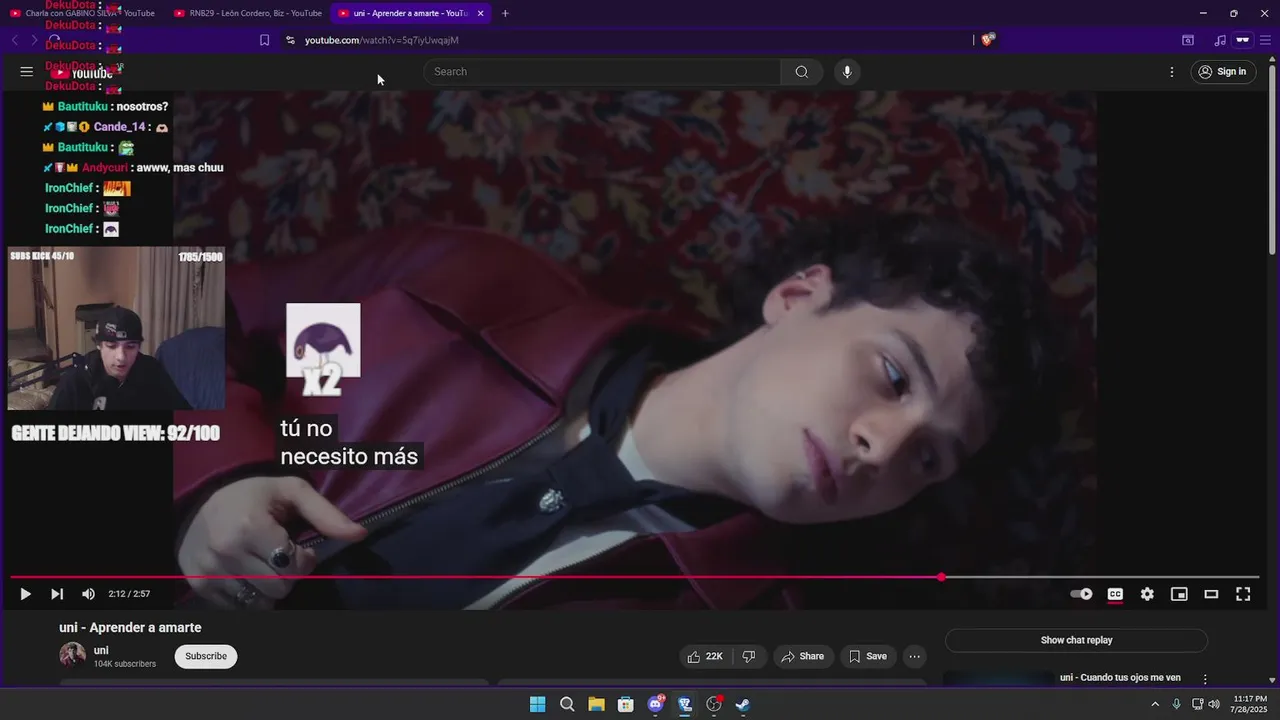Image resolution: width=1280 pixels, height=720 pixels.
Task: Dislike the video
Action: click(x=748, y=657)
